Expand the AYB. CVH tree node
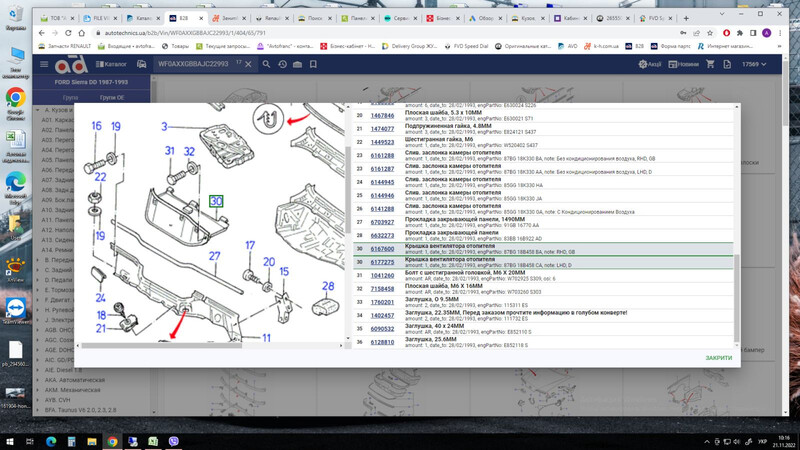This screenshot has height=450, width=800. click(x=38, y=400)
